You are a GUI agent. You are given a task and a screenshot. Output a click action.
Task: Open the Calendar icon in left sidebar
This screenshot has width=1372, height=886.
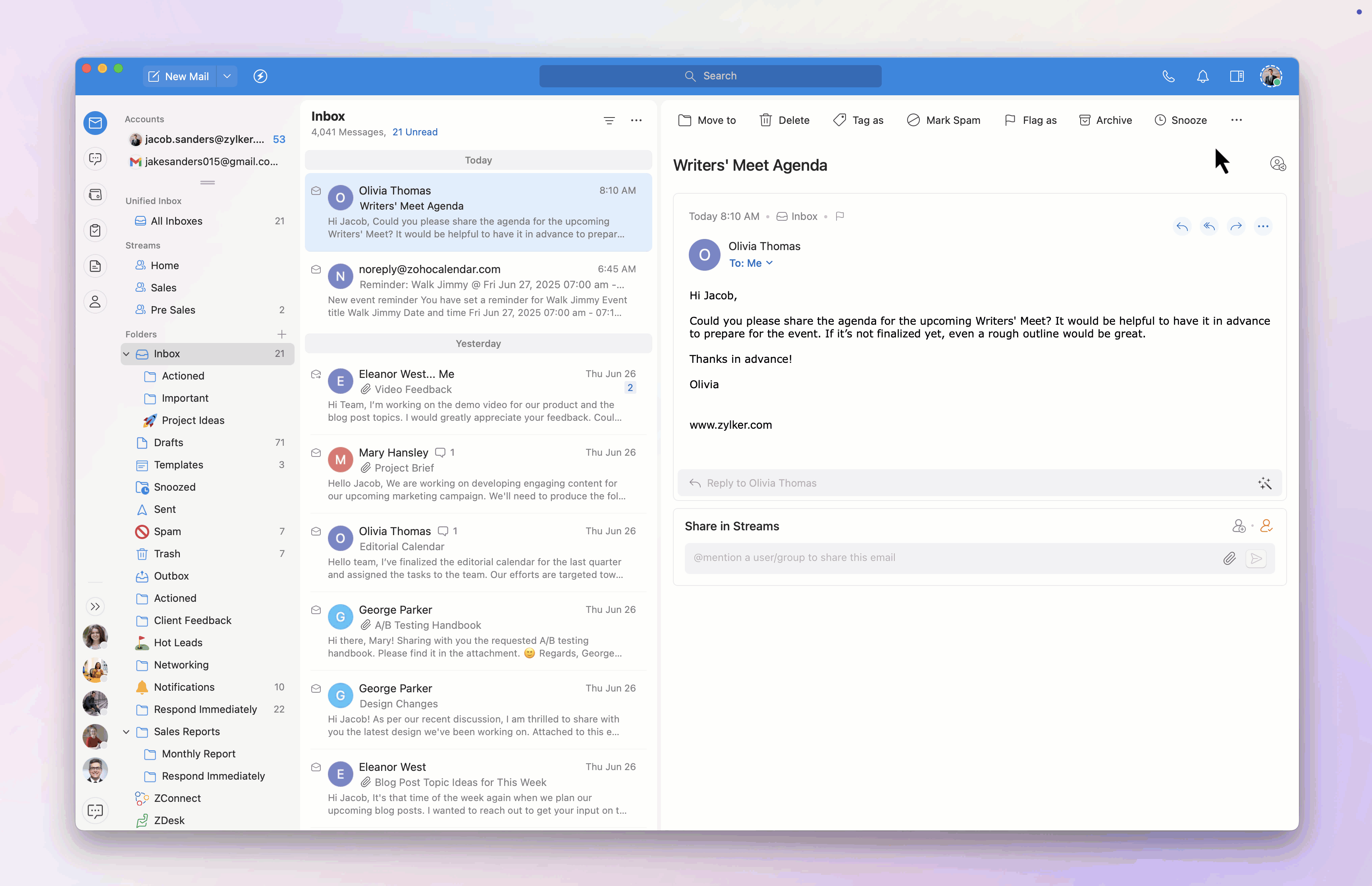(96, 195)
